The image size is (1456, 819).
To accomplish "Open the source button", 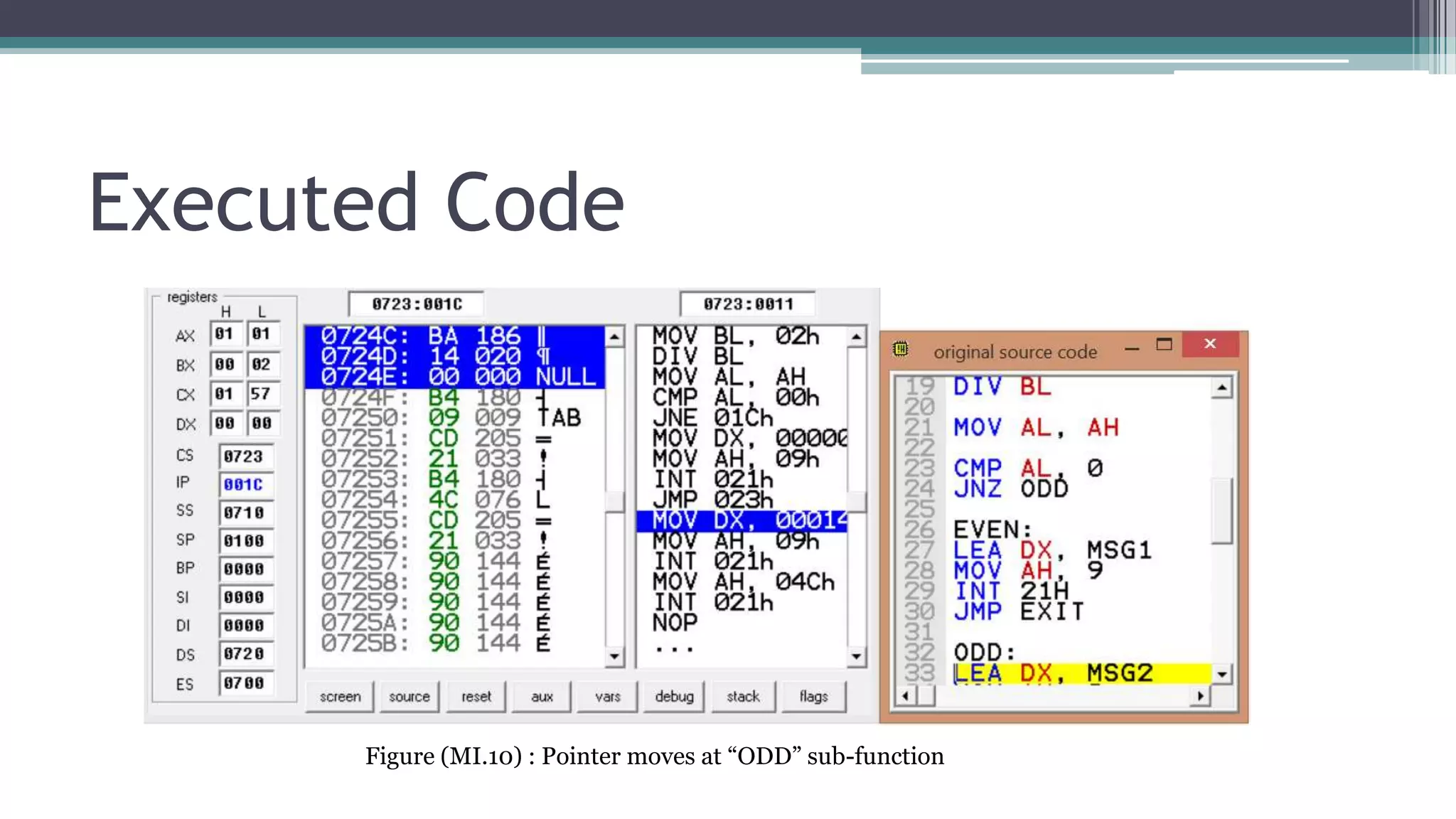I will tap(409, 697).
